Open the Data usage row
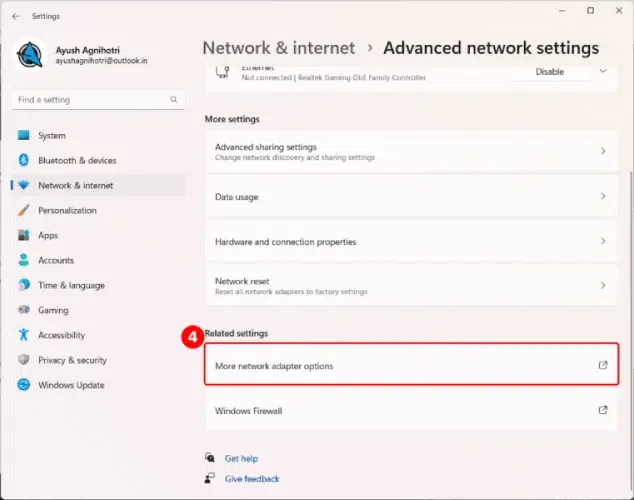 tap(412, 197)
